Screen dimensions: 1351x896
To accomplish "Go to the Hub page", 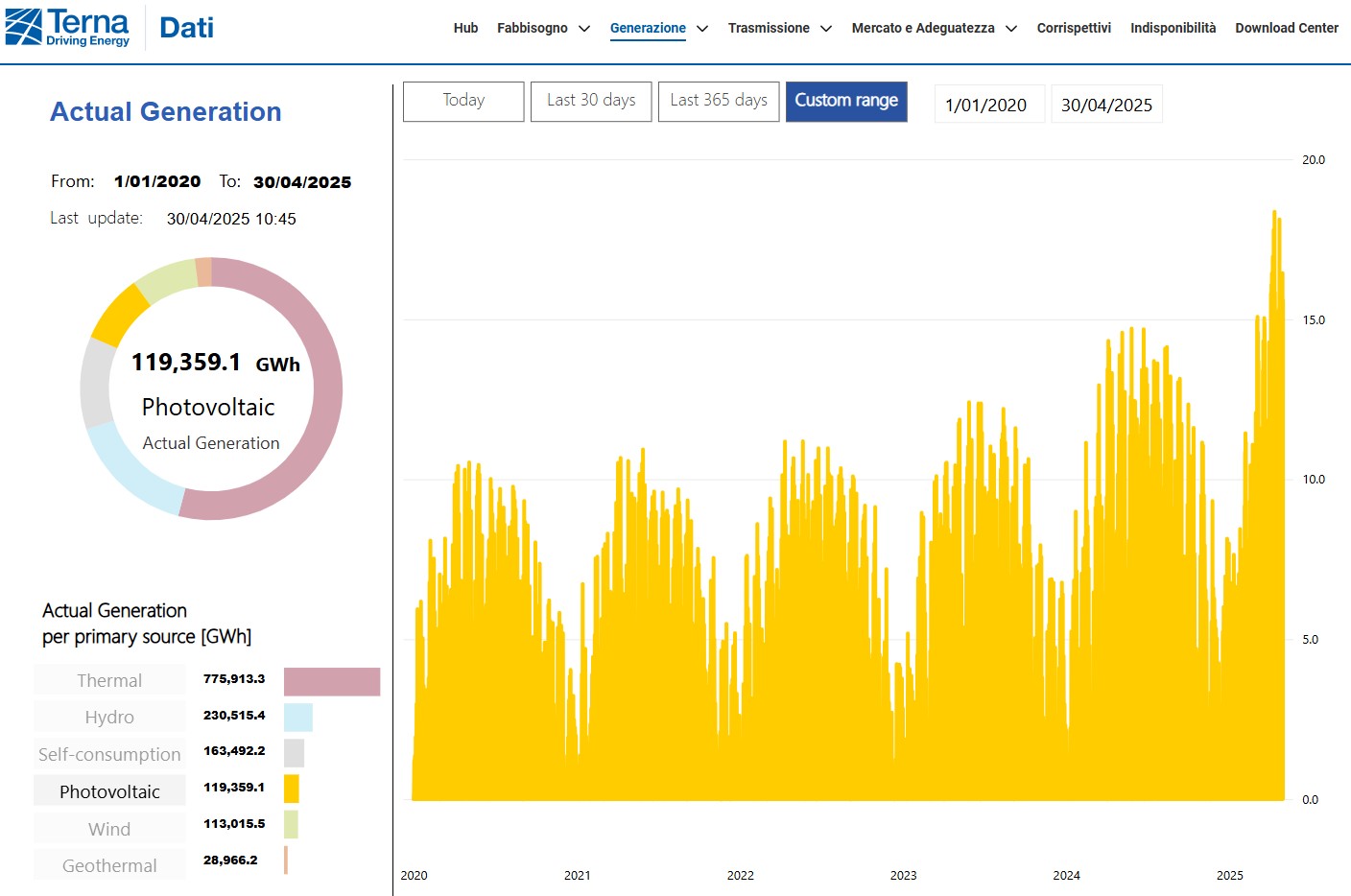I will coord(465,28).
